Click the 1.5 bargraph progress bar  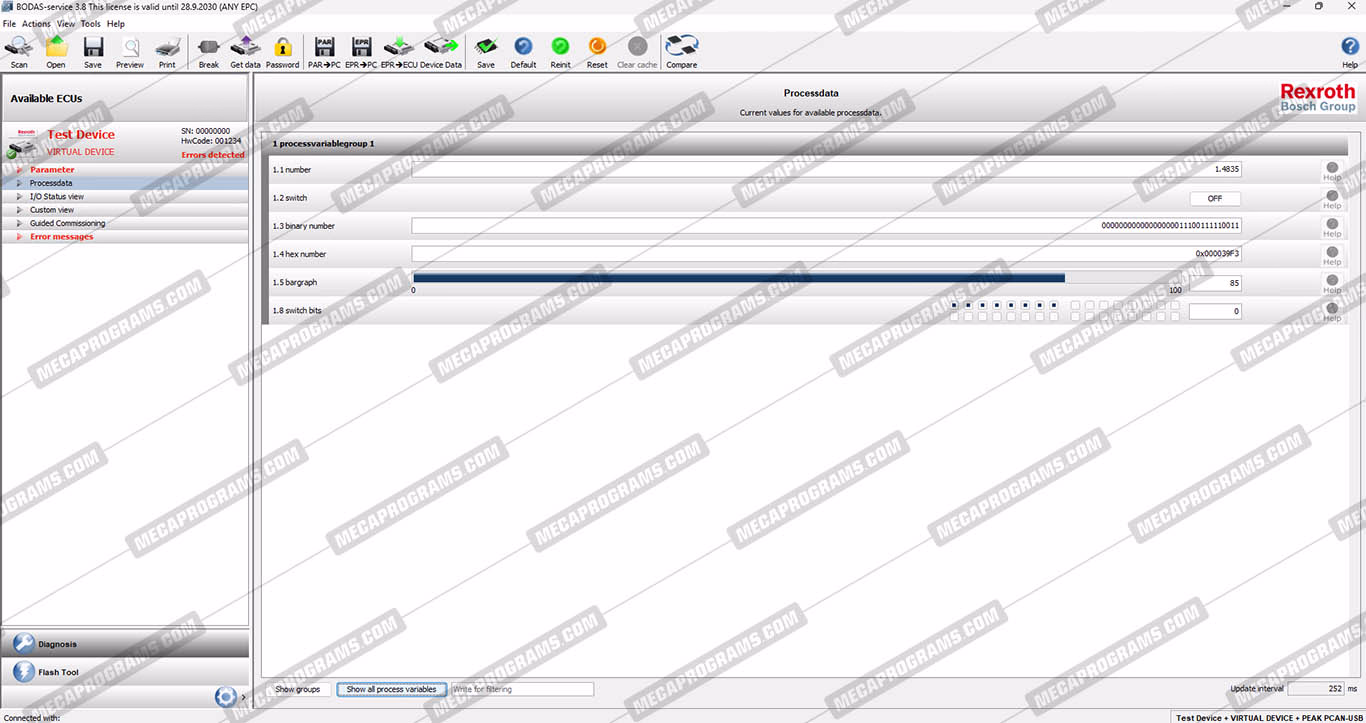(x=738, y=278)
